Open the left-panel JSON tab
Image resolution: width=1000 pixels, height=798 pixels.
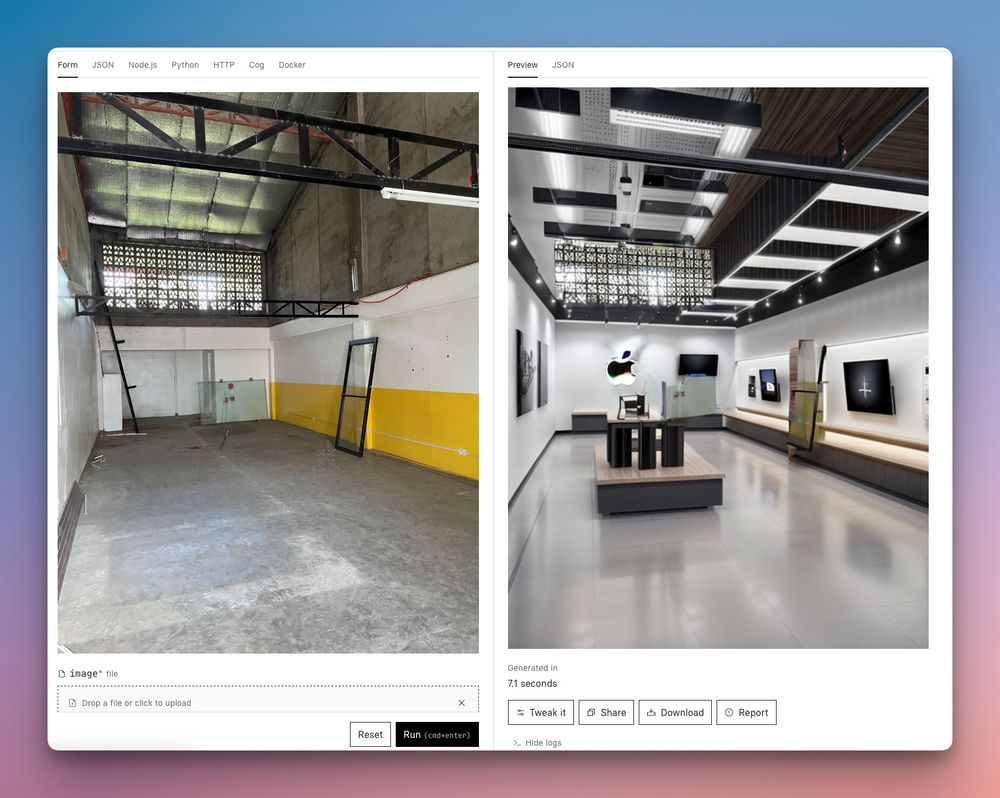(103, 65)
